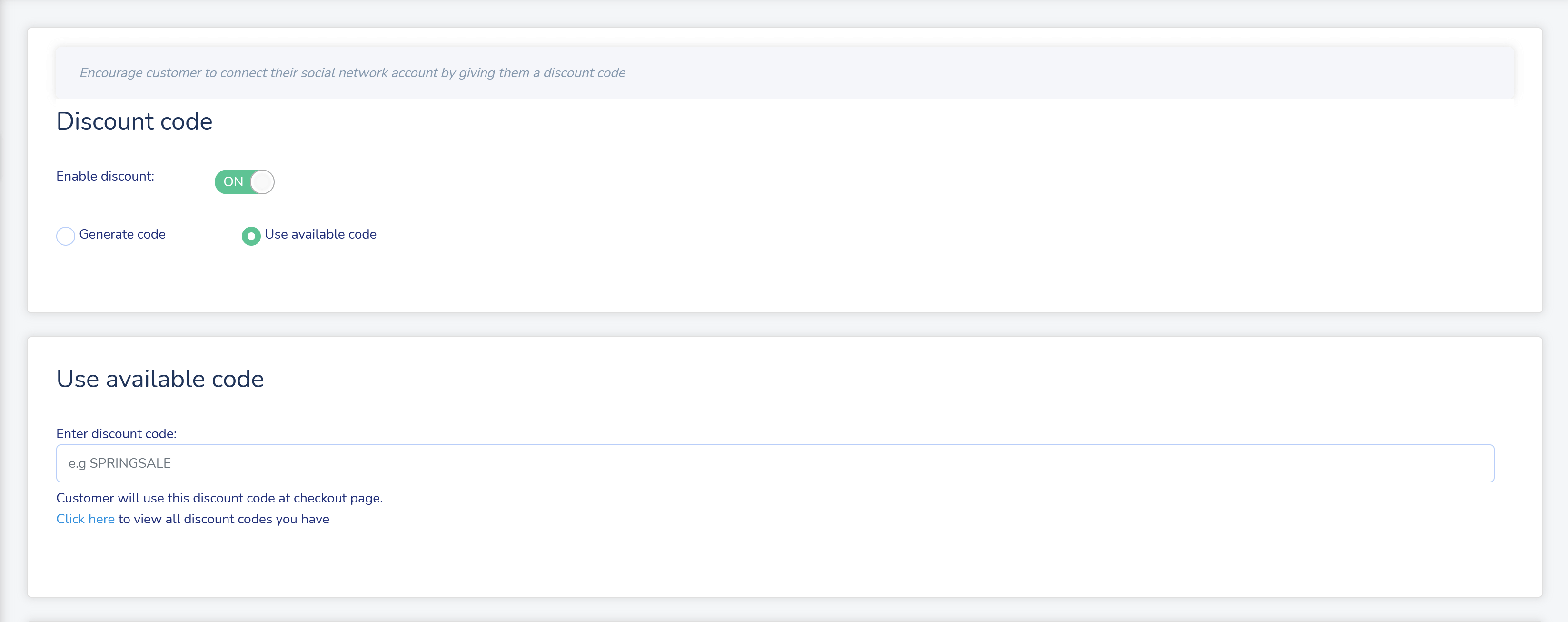Click the Use available code section heading
Image resolution: width=1568 pixels, height=622 pixels.
click(160, 379)
